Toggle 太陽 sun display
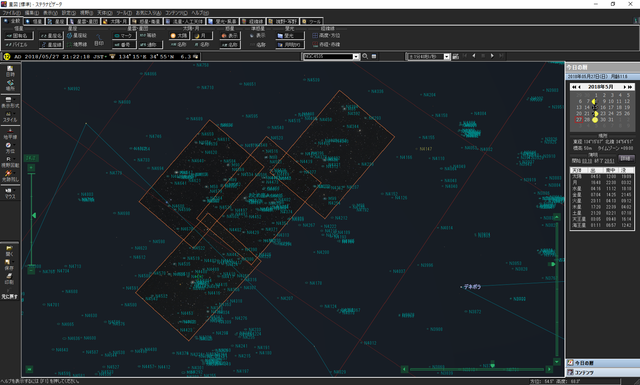 click(179, 36)
